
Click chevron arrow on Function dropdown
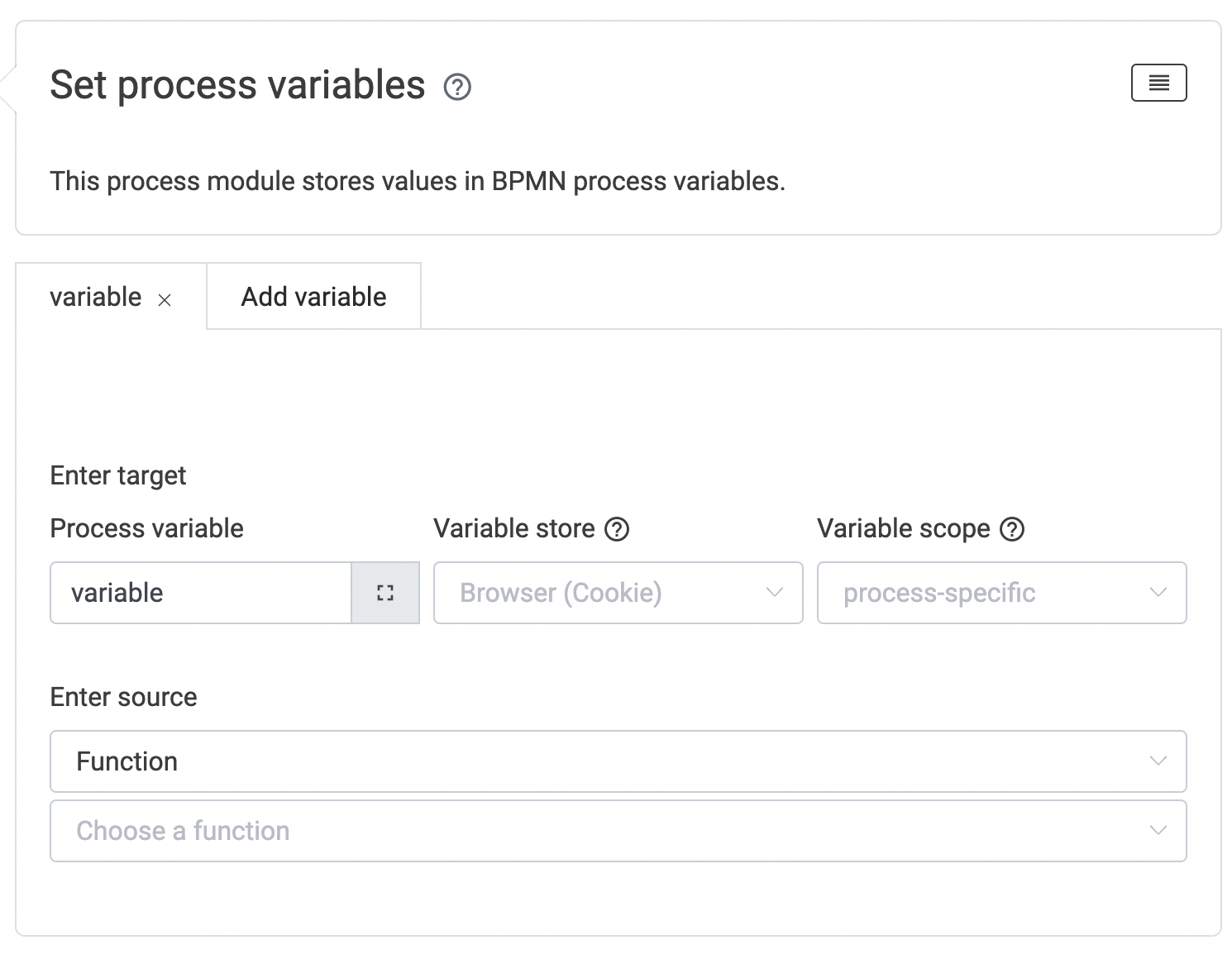click(x=1158, y=761)
